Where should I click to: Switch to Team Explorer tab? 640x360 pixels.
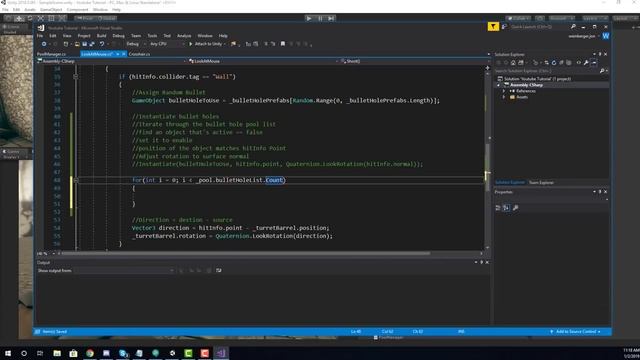tap(541, 182)
